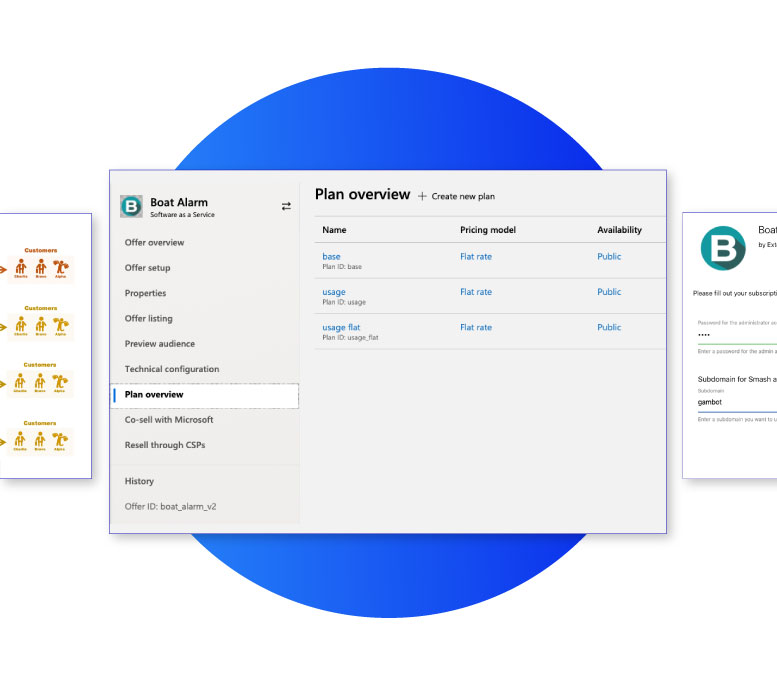Open the usage plan link

pyautogui.click(x=334, y=292)
